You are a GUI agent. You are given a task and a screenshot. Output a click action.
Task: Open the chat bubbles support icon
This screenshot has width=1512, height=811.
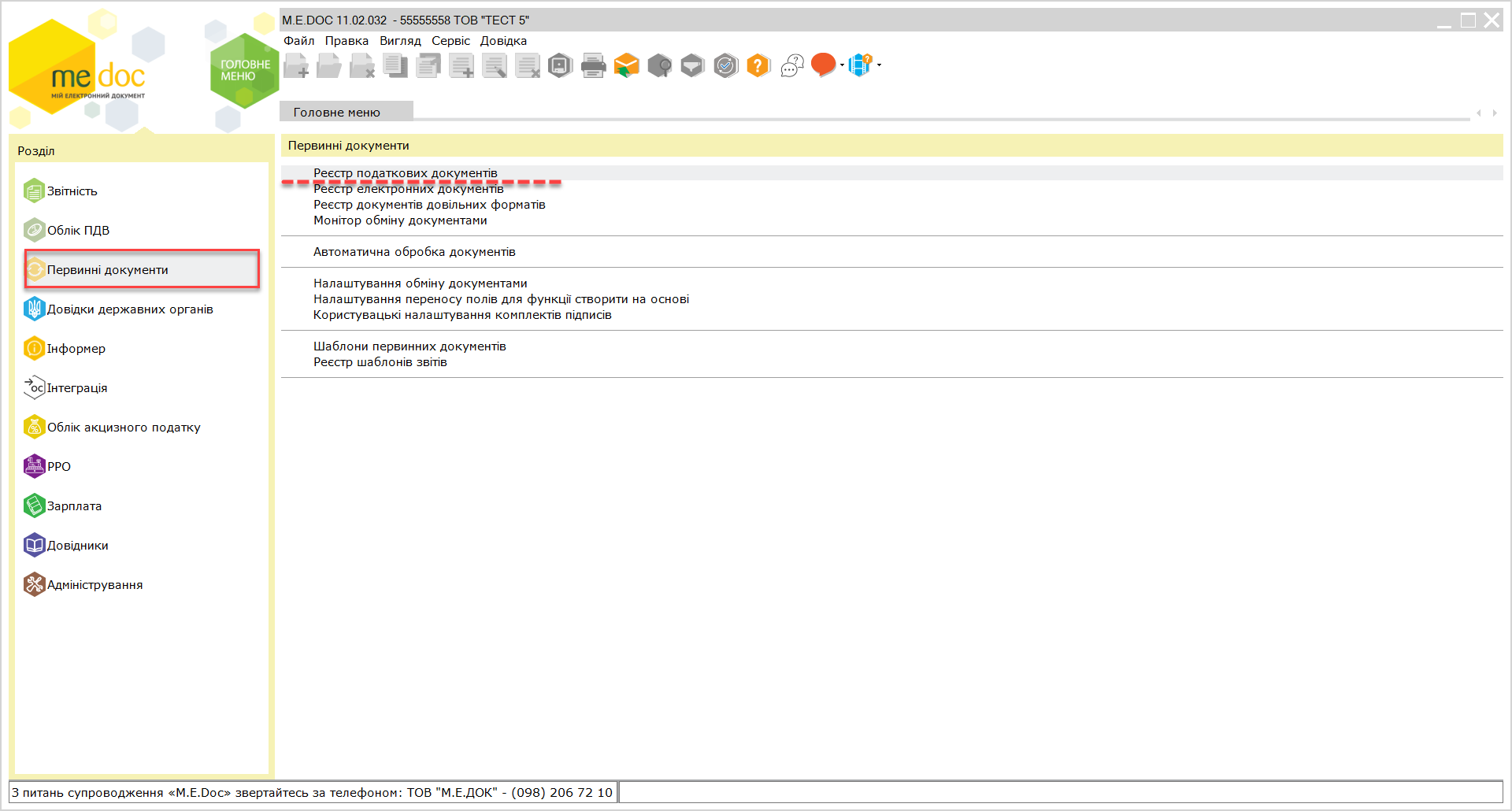pos(792,65)
